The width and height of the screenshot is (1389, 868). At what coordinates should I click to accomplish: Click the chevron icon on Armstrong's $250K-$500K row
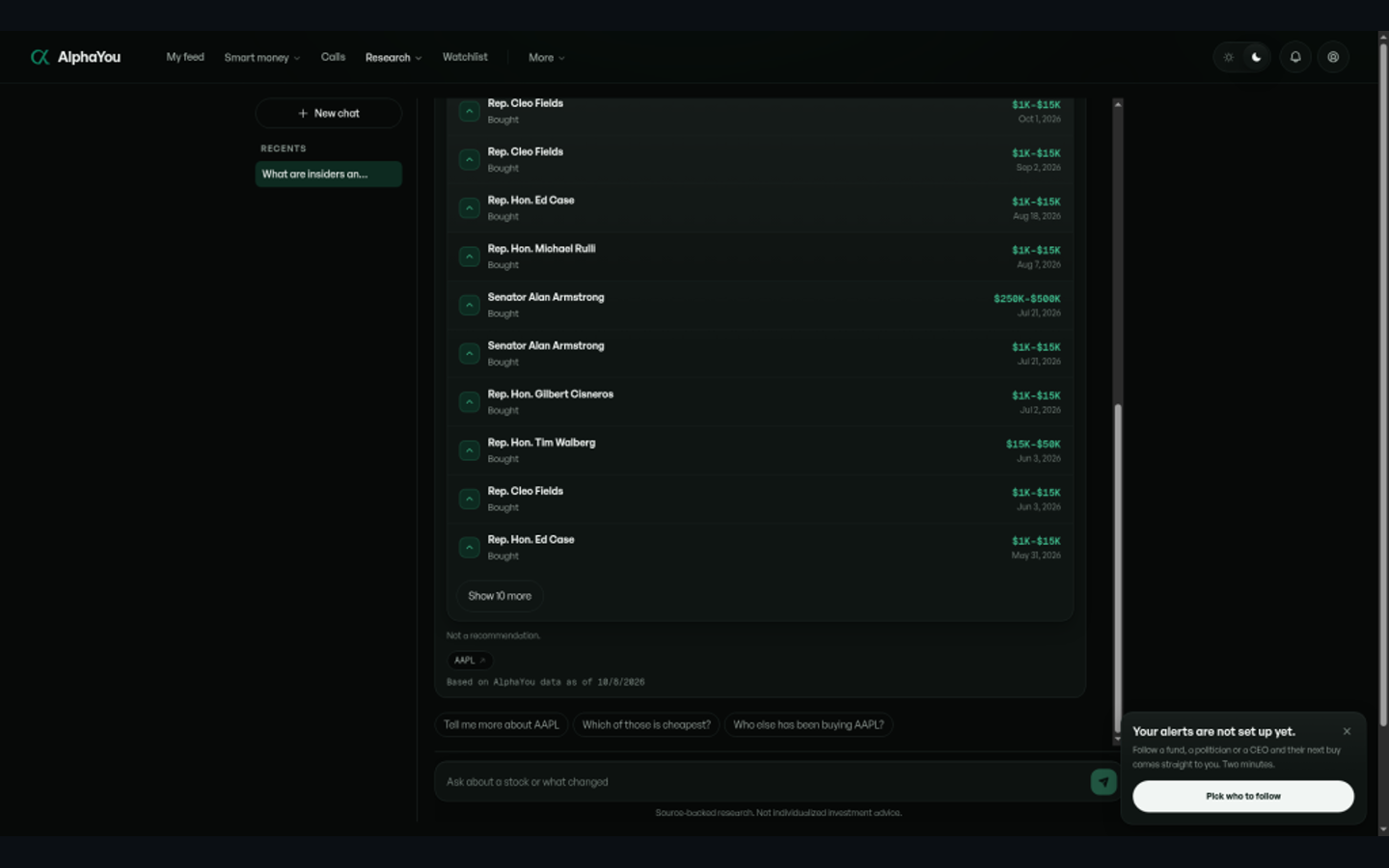469,305
